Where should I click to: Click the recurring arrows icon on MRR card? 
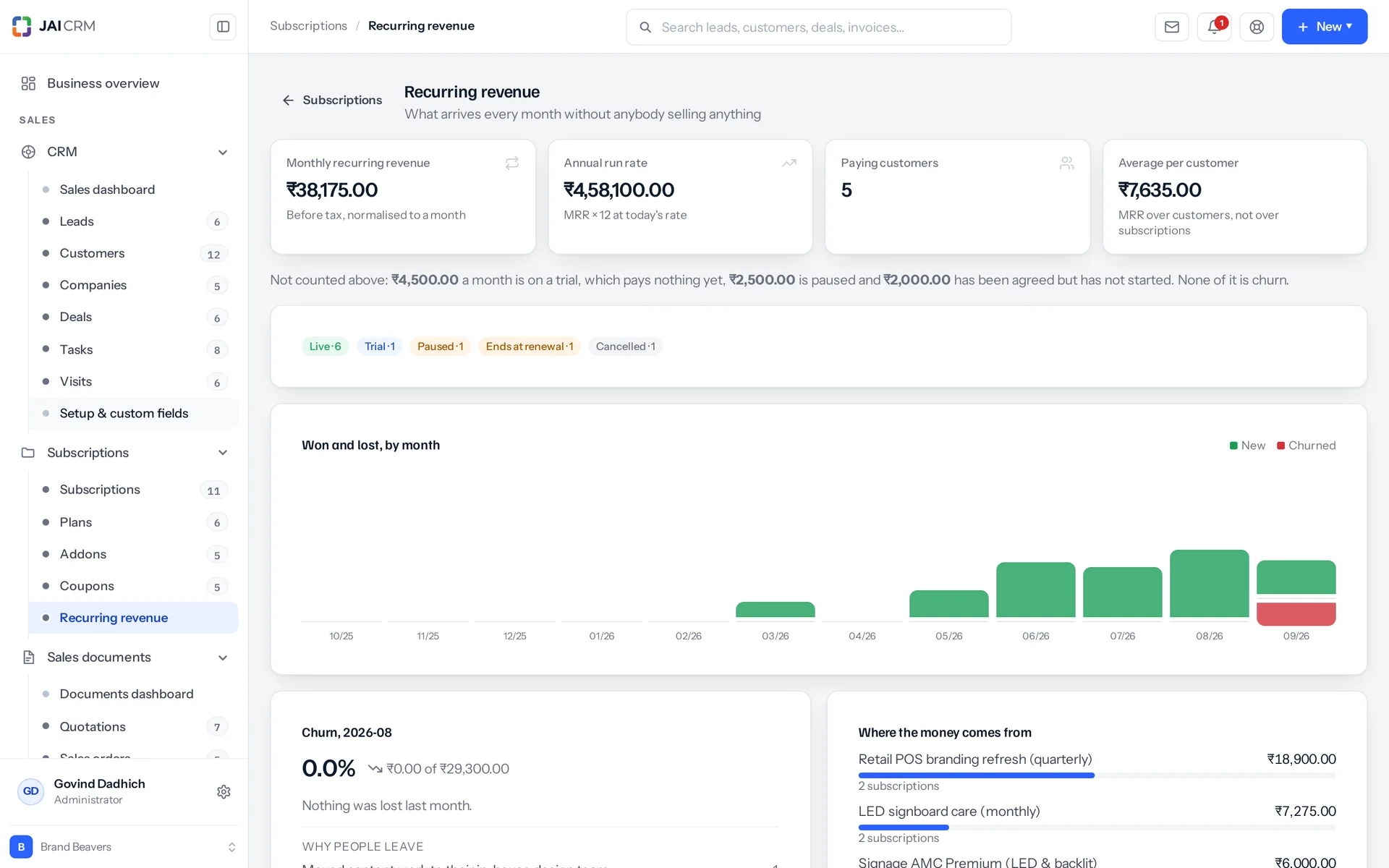click(x=512, y=163)
